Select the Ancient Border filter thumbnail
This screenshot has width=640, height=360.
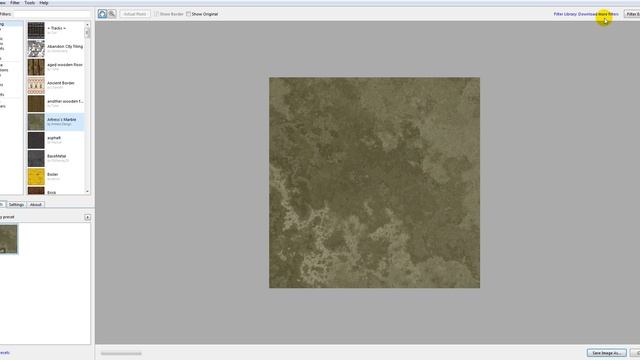(x=36, y=85)
